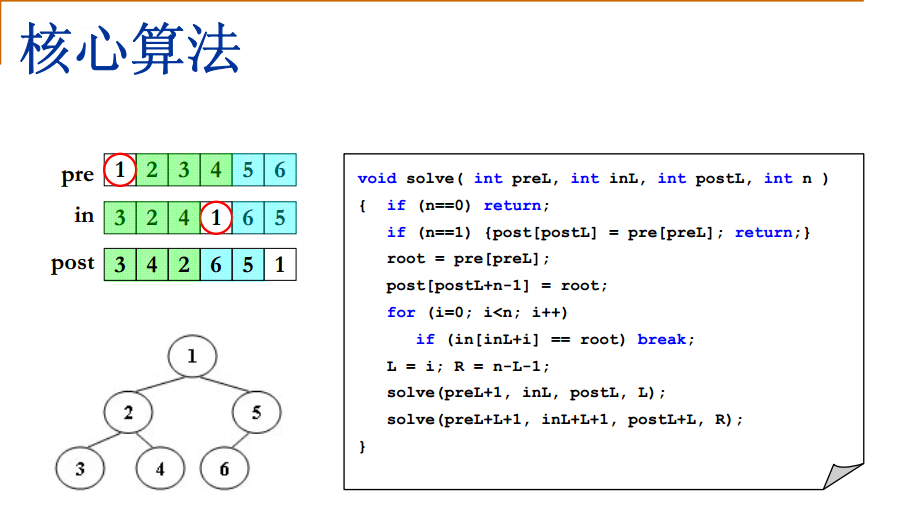This screenshot has height=532, width=909.
Task: Select cell 5 in the pre row
Action: click(x=248, y=170)
